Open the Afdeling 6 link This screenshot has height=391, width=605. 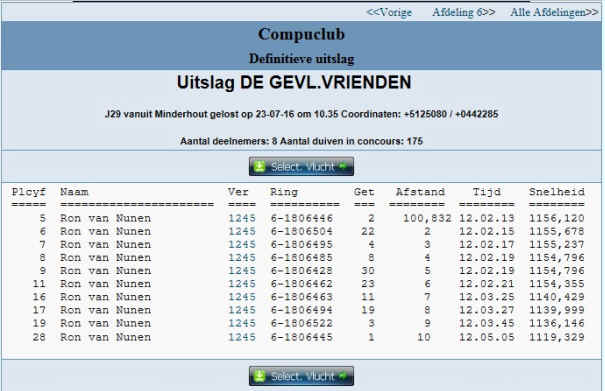pyautogui.click(x=463, y=12)
